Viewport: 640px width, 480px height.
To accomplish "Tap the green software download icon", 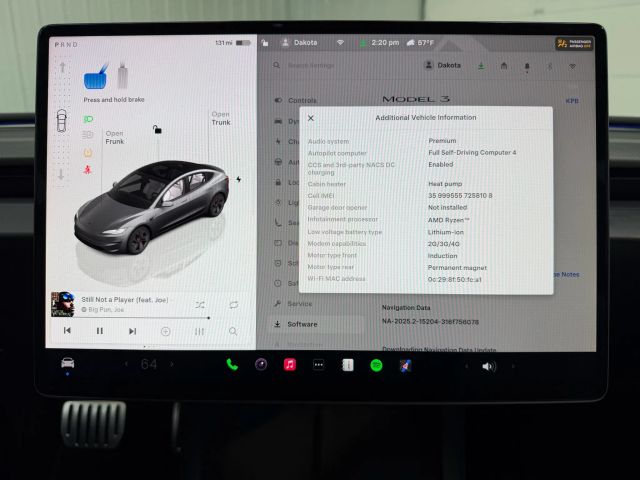I will pyautogui.click(x=481, y=65).
